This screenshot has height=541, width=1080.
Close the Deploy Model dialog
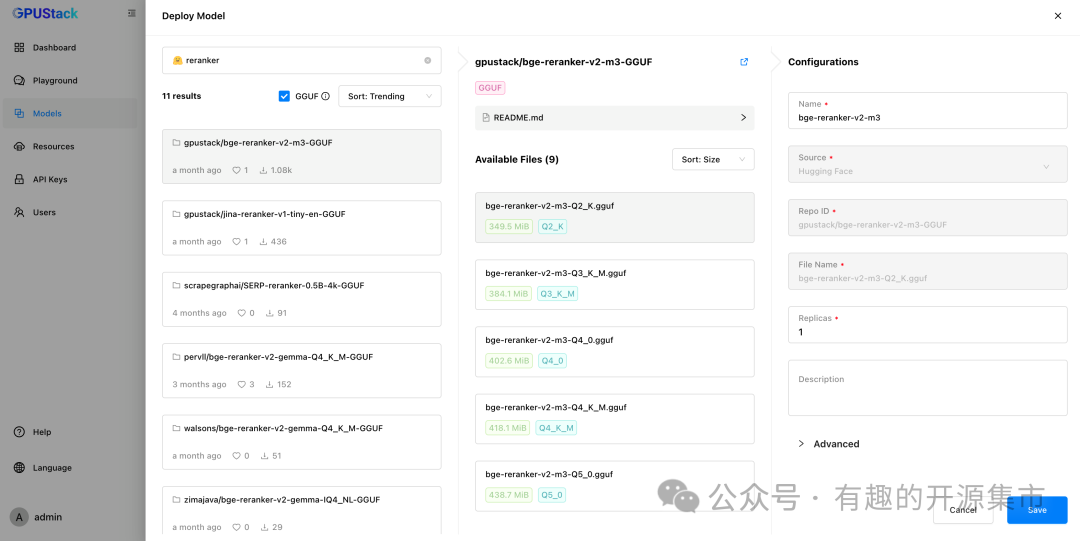coord(1058,16)
